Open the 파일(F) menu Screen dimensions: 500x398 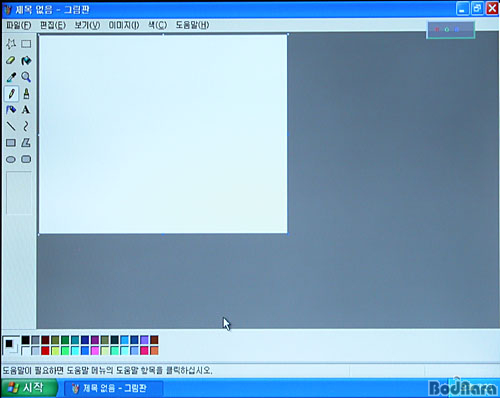pyautogui.click(x=19, y=25)
